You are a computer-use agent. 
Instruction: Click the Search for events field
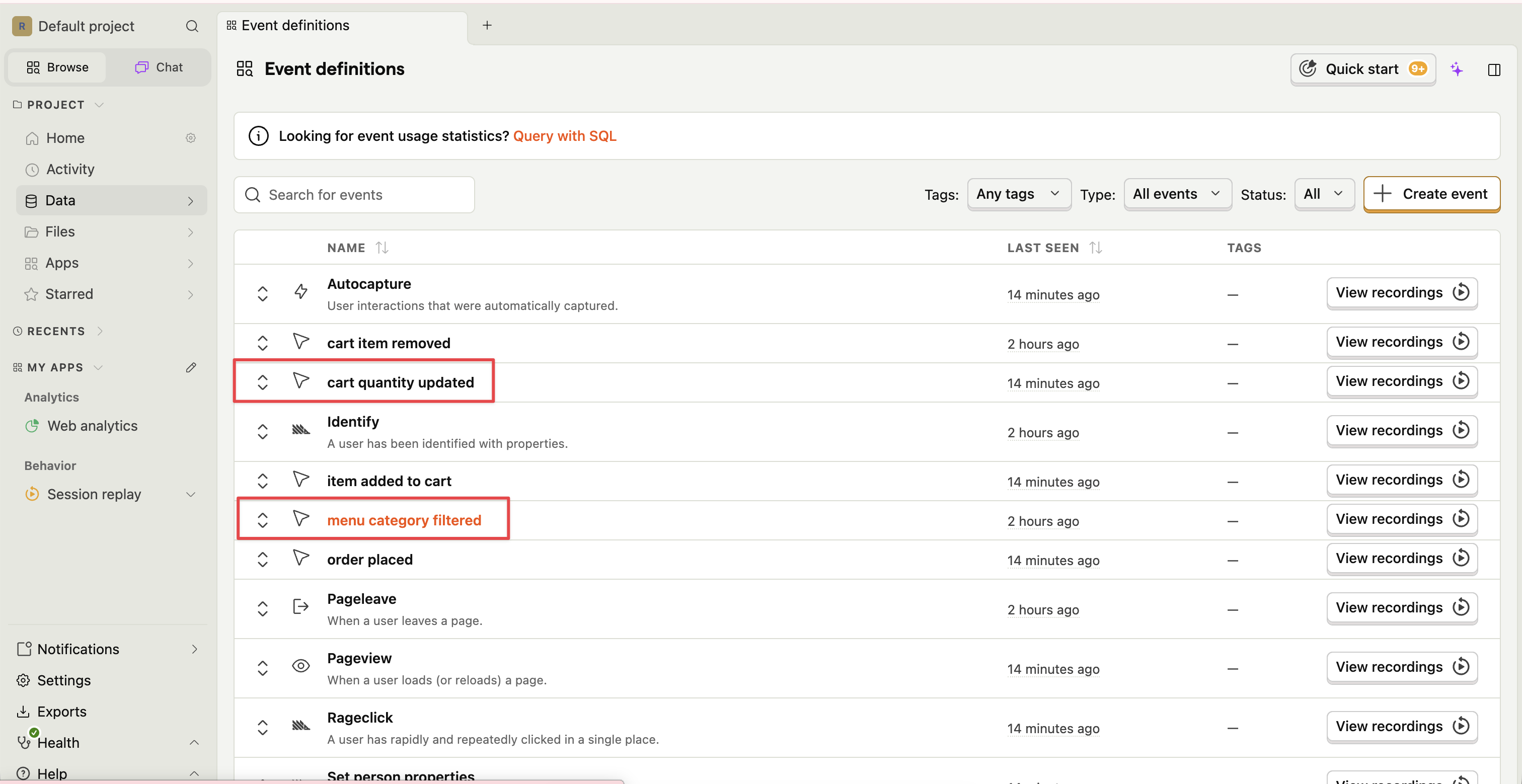click(354, 195)
